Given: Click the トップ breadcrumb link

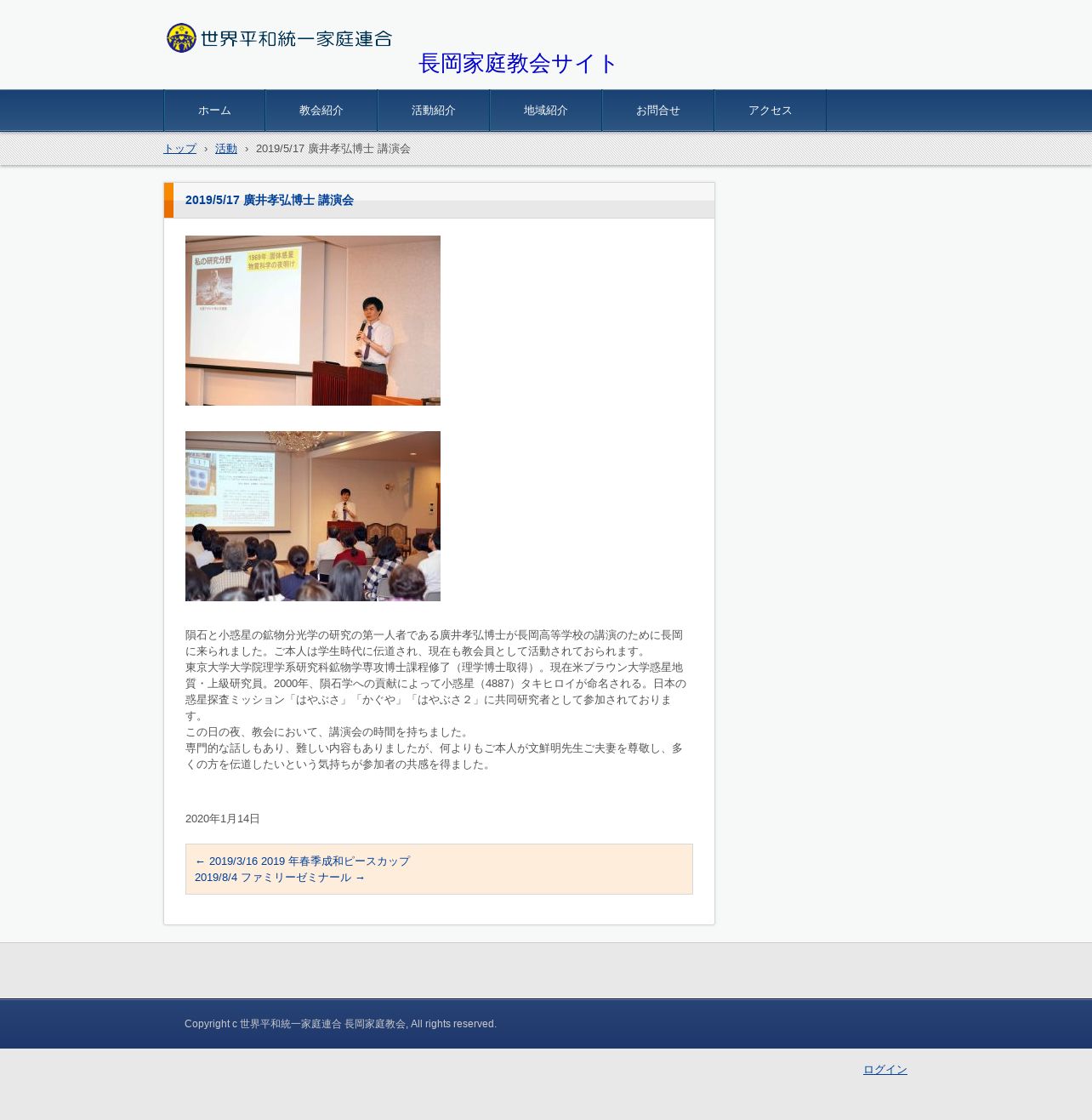Looking at the screenshot, I should 179,149.
